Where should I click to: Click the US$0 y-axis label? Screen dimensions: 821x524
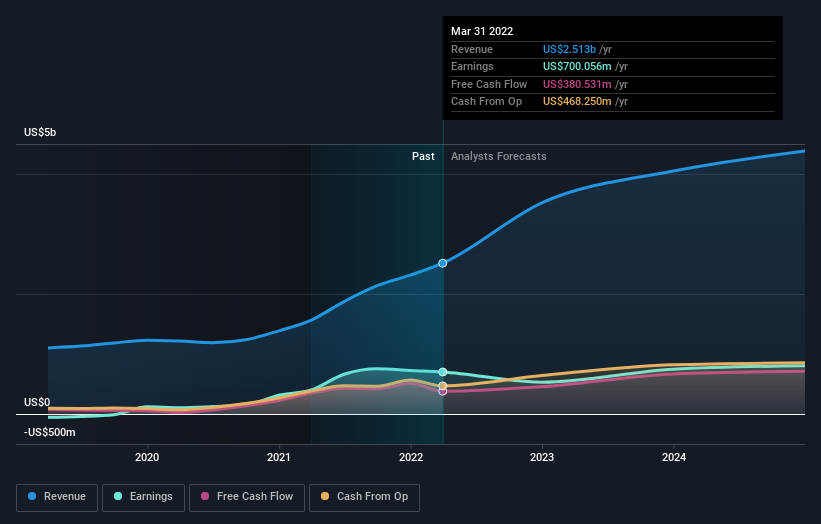click(x=37, y=402)
